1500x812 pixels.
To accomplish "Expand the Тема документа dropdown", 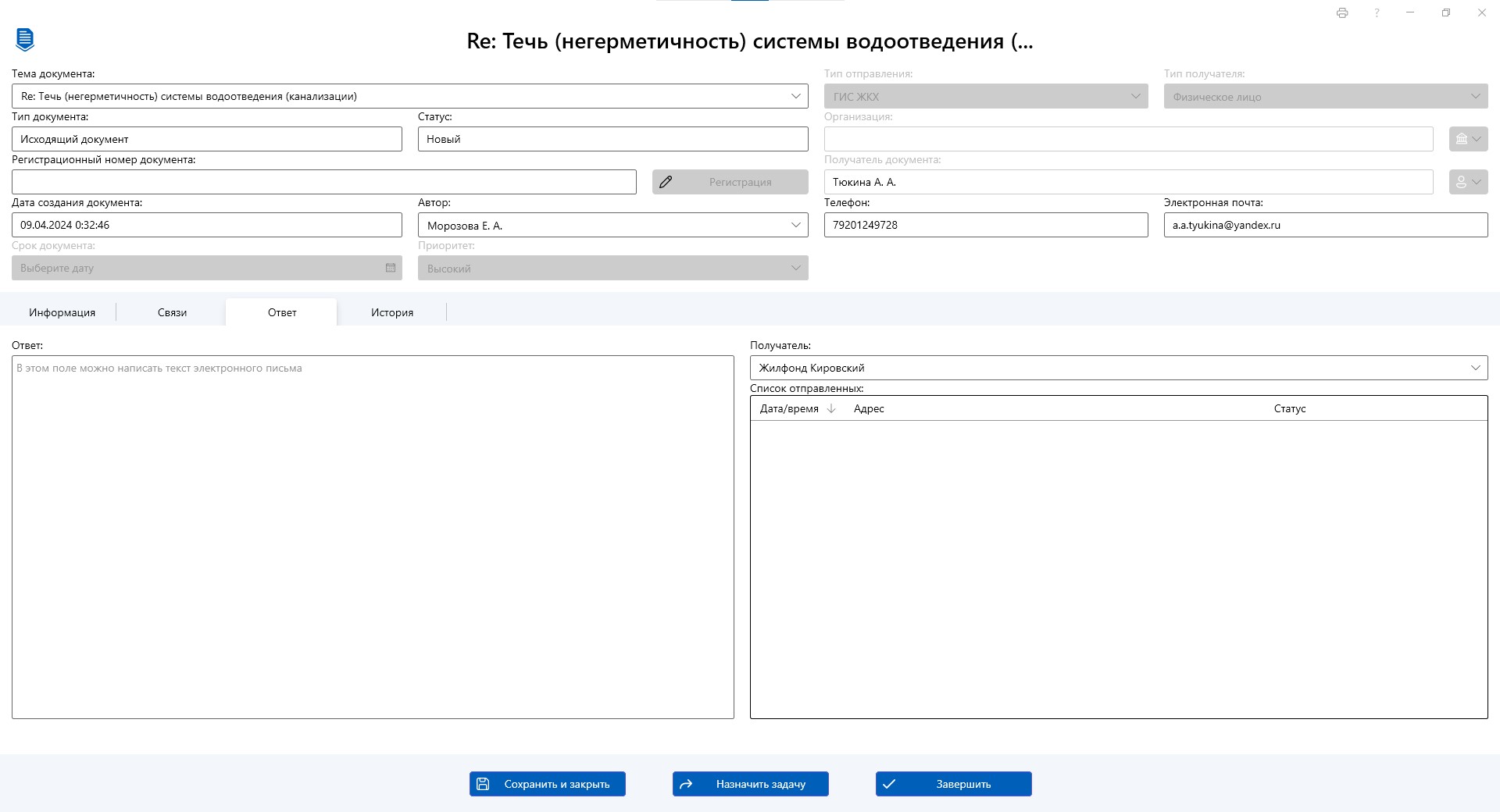I will [x=795, y=96].
